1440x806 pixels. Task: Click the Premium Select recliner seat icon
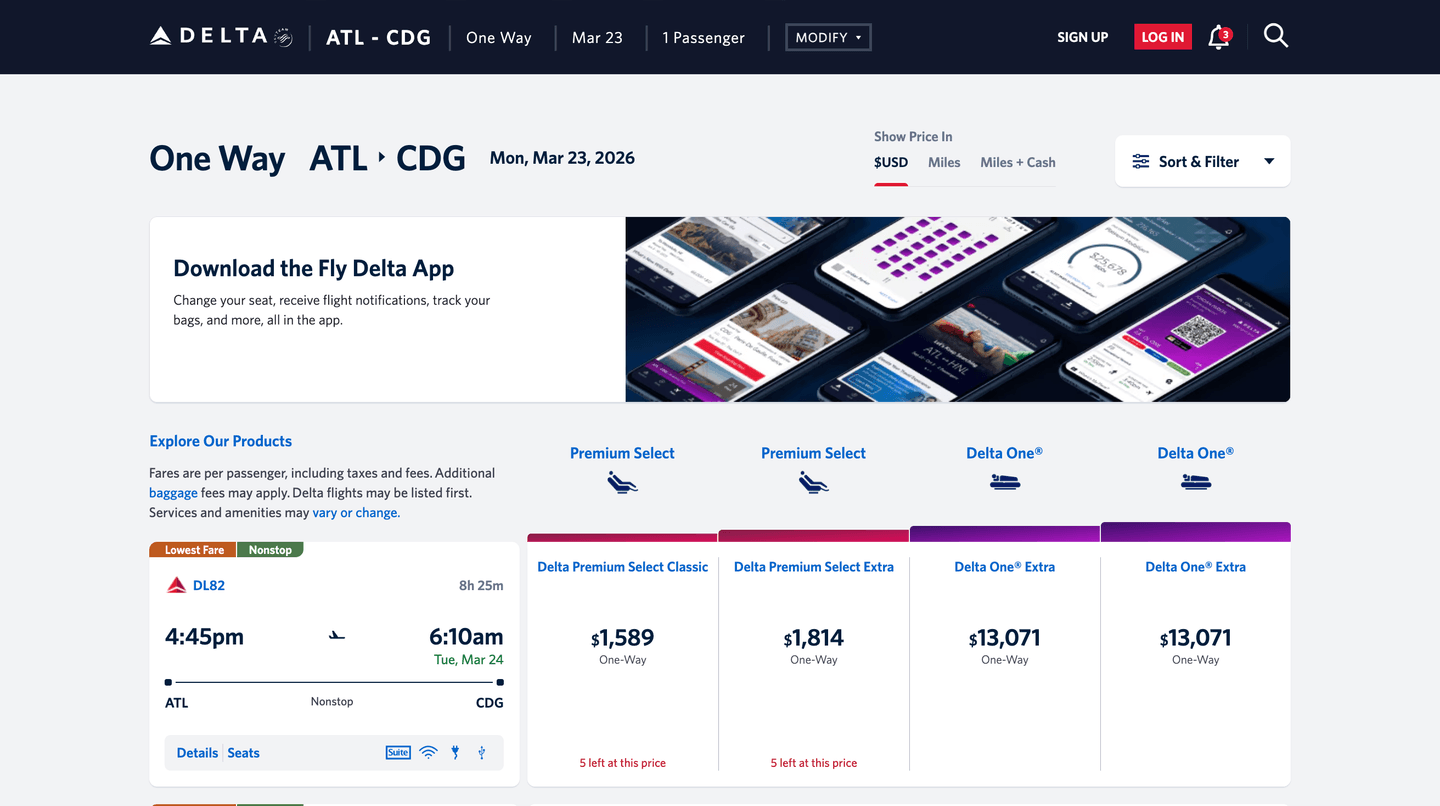point(622,481)
